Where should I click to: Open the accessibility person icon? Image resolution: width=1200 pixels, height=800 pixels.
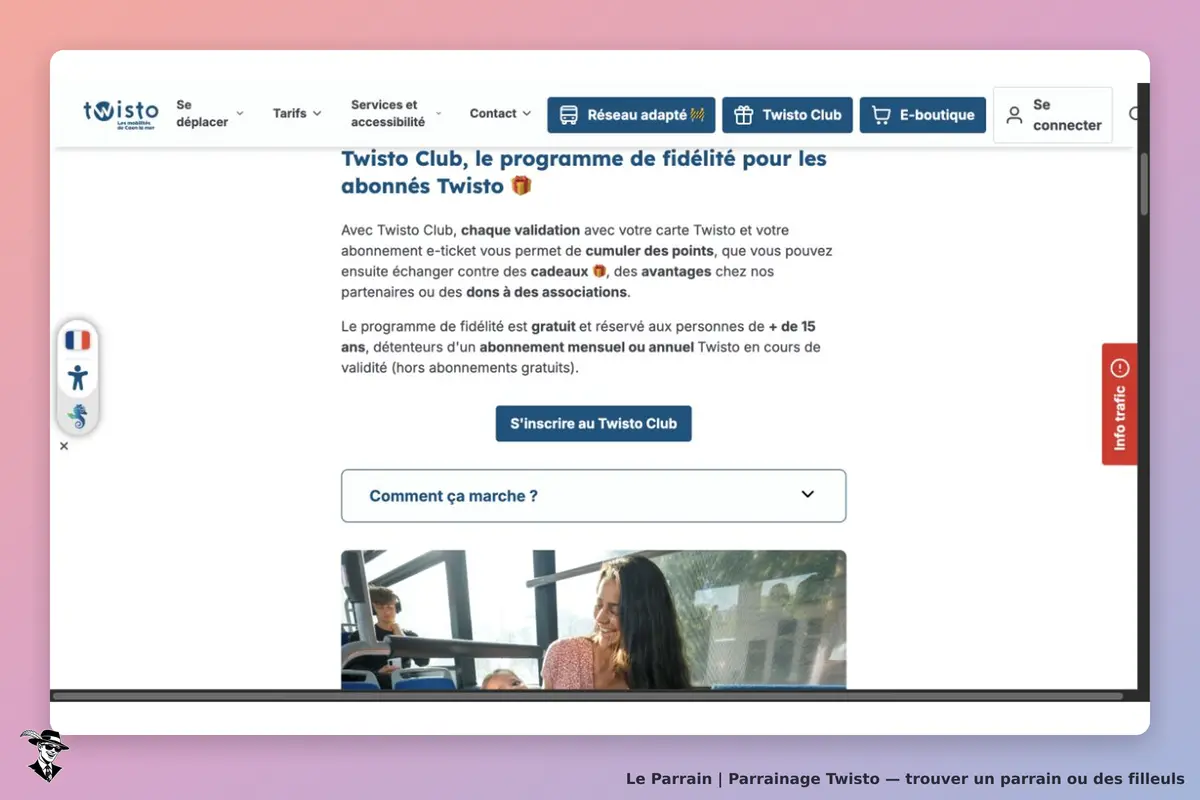78,378
